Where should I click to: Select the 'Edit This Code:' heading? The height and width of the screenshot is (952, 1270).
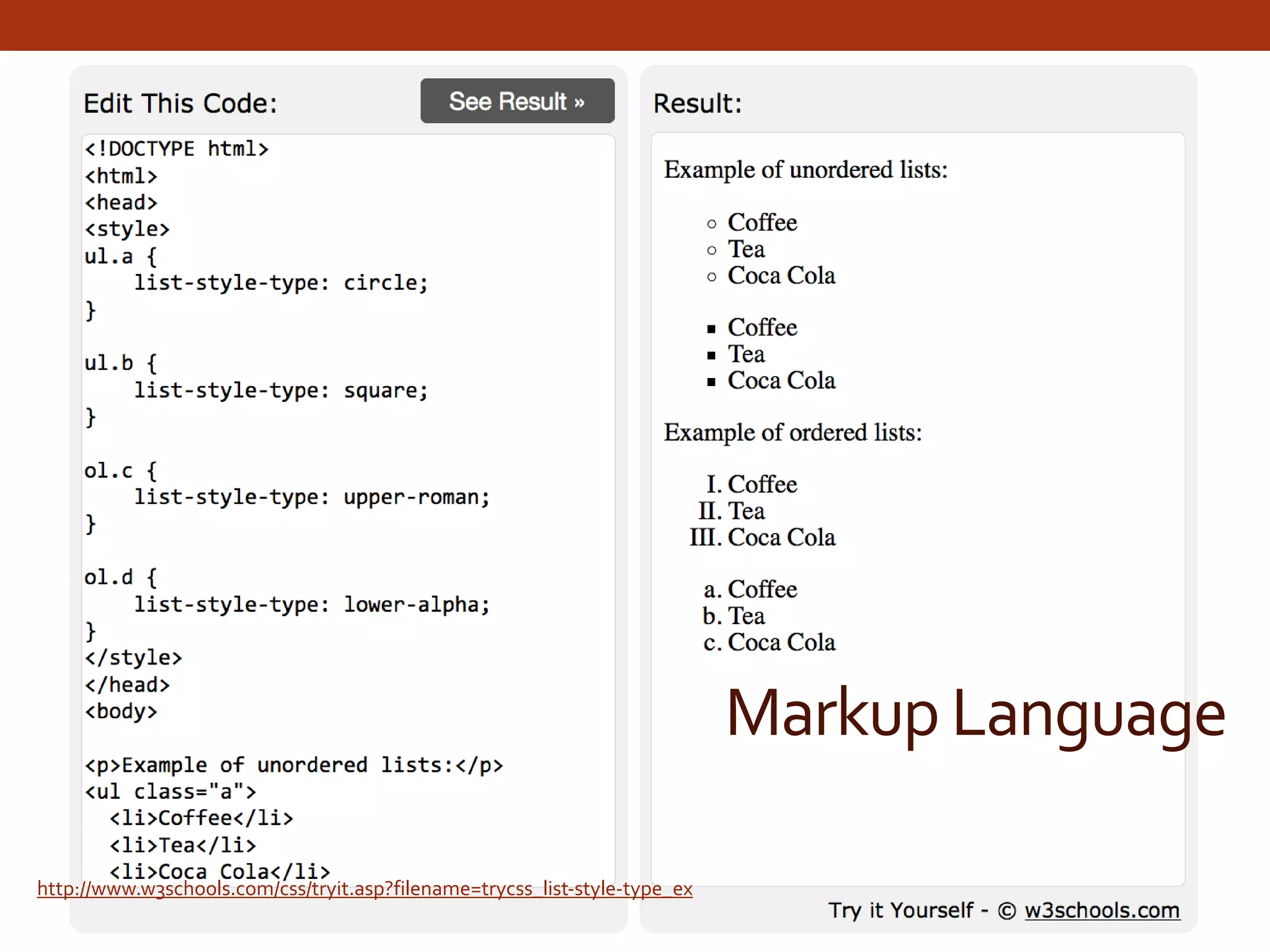tap(180, 103)
